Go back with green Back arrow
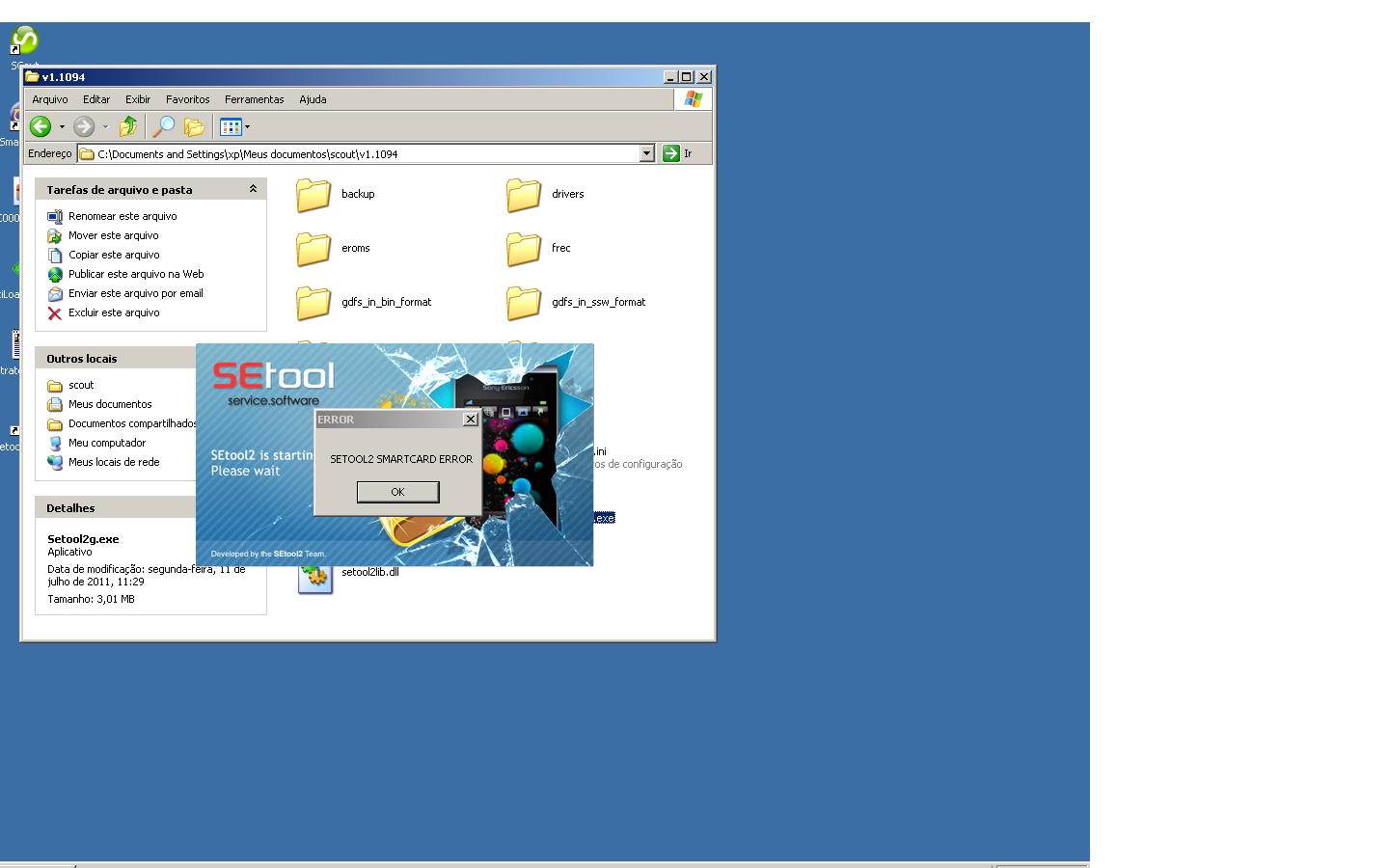 tap(41, 126)
